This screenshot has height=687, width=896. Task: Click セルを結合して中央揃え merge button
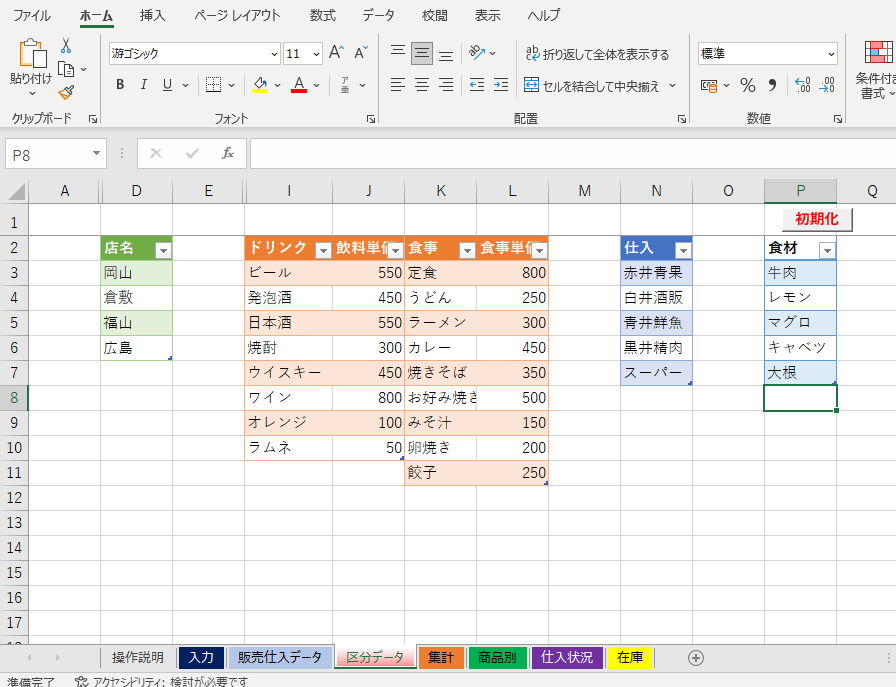pyautogui.click(x=592, y=86)
